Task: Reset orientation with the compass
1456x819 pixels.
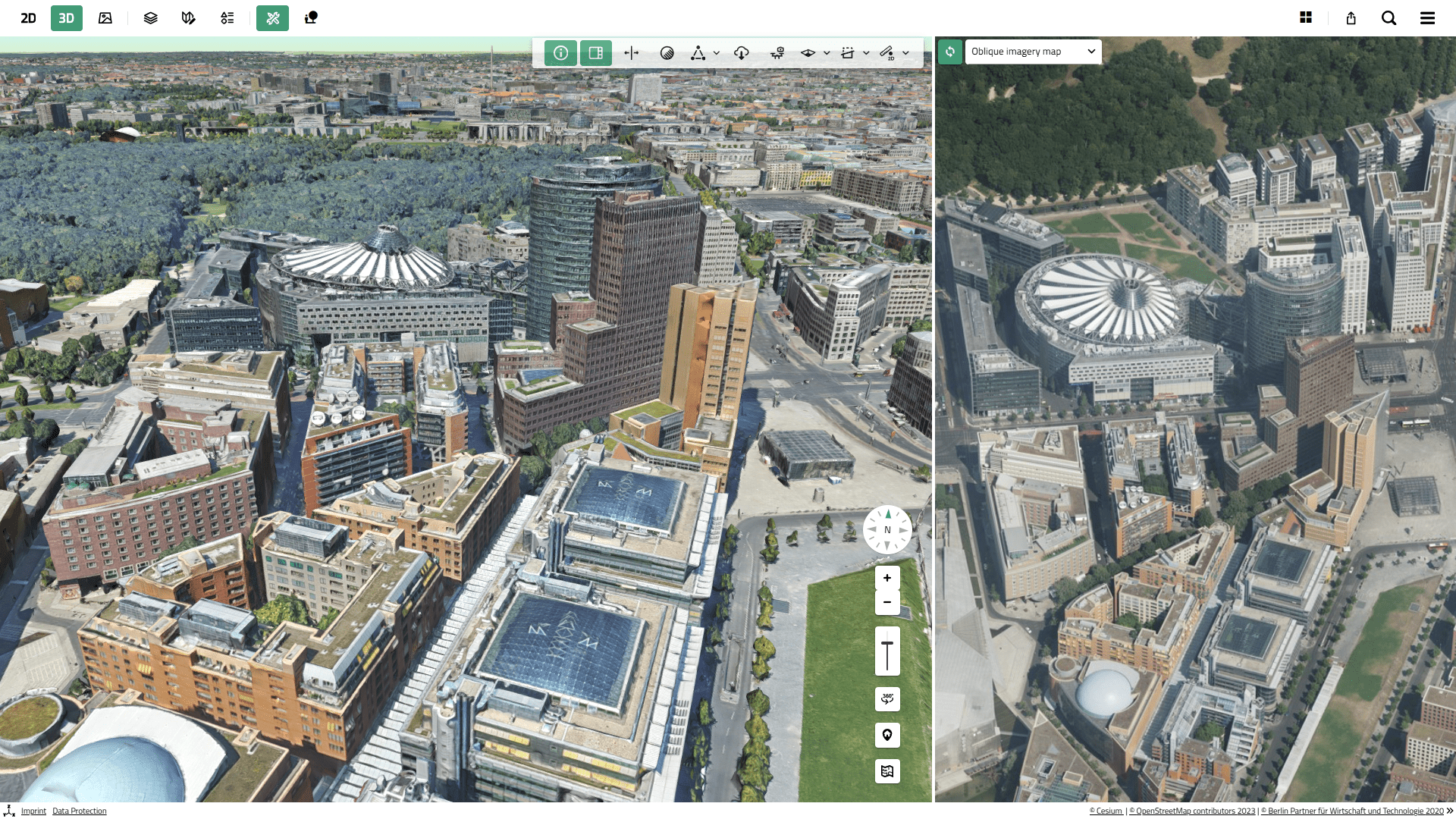Action: coord(887,530)
